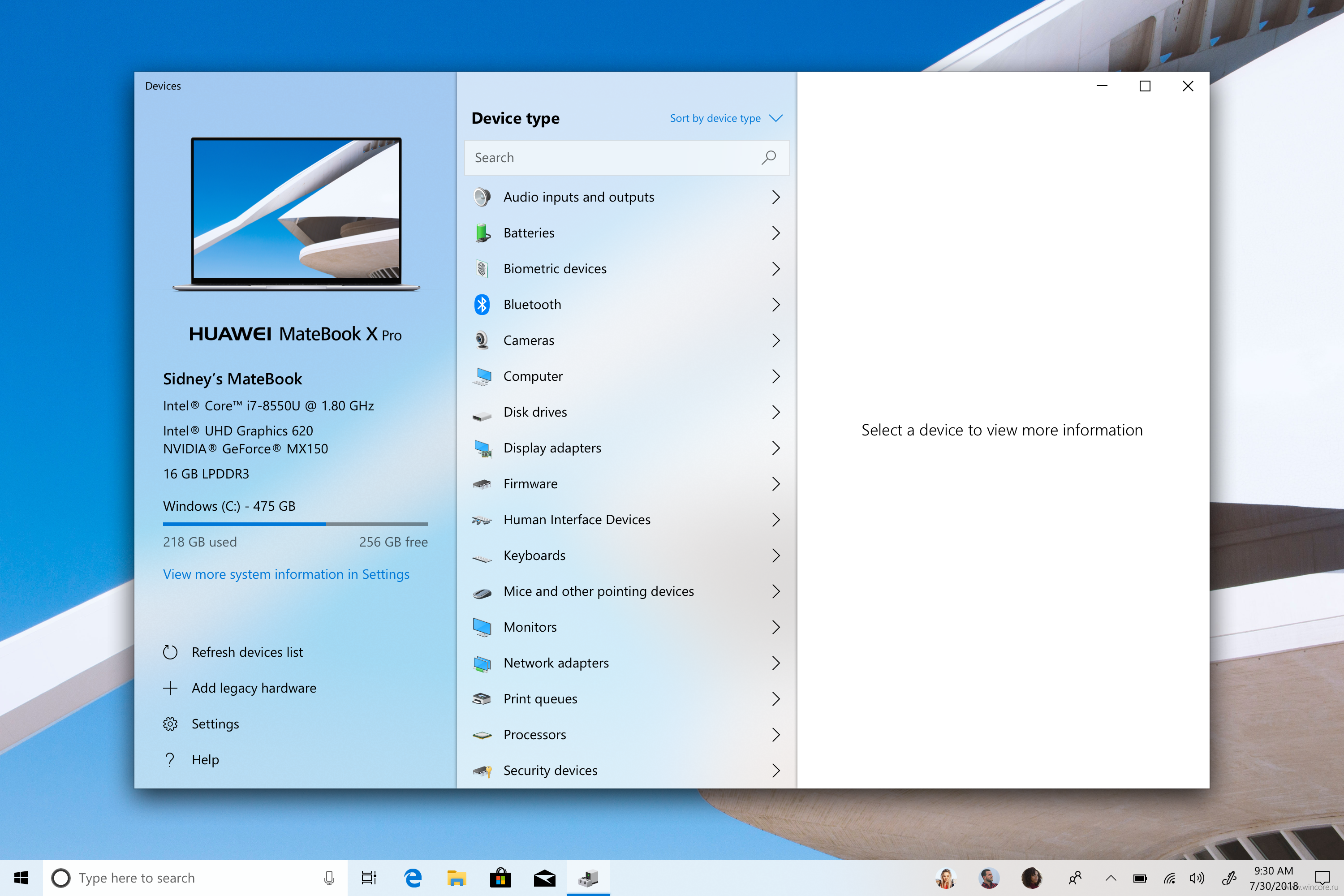This screenshot has width=1344, height=896.
Task: Open File Explorer from the taskbar
Action: click(456, 878)
